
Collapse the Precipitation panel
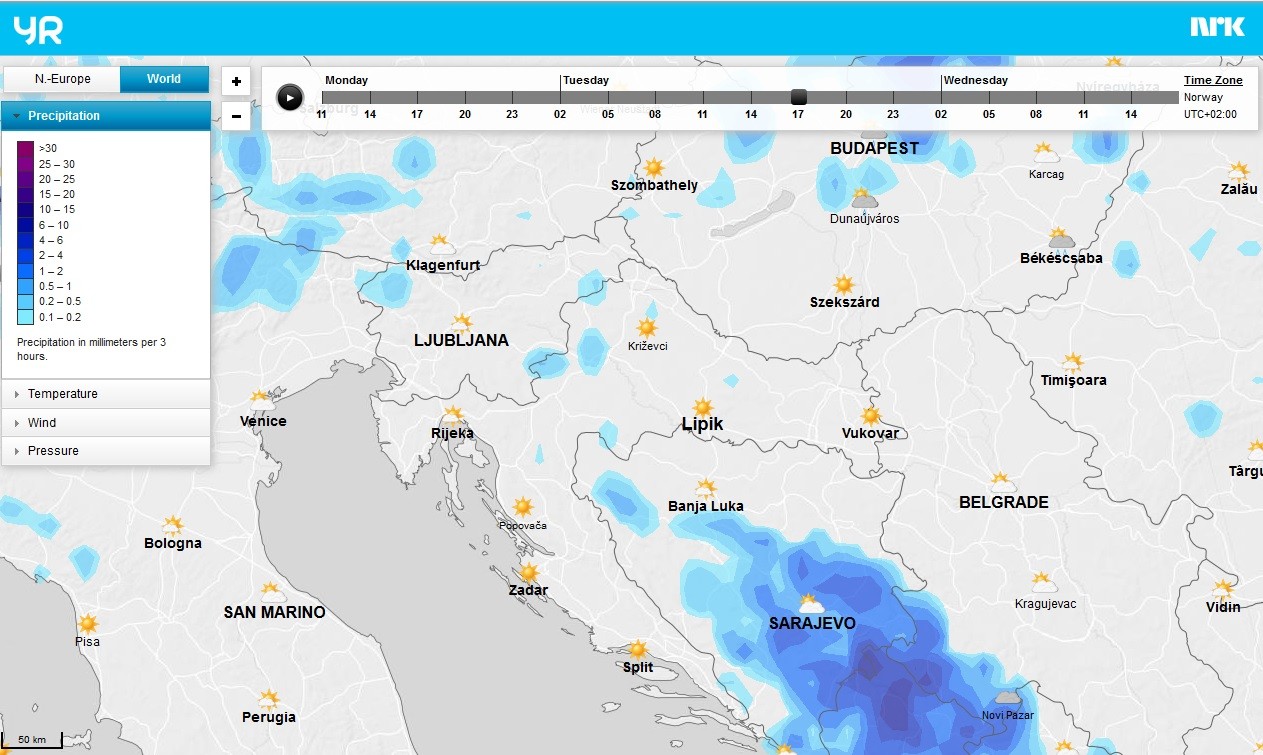tap(106, 116)
